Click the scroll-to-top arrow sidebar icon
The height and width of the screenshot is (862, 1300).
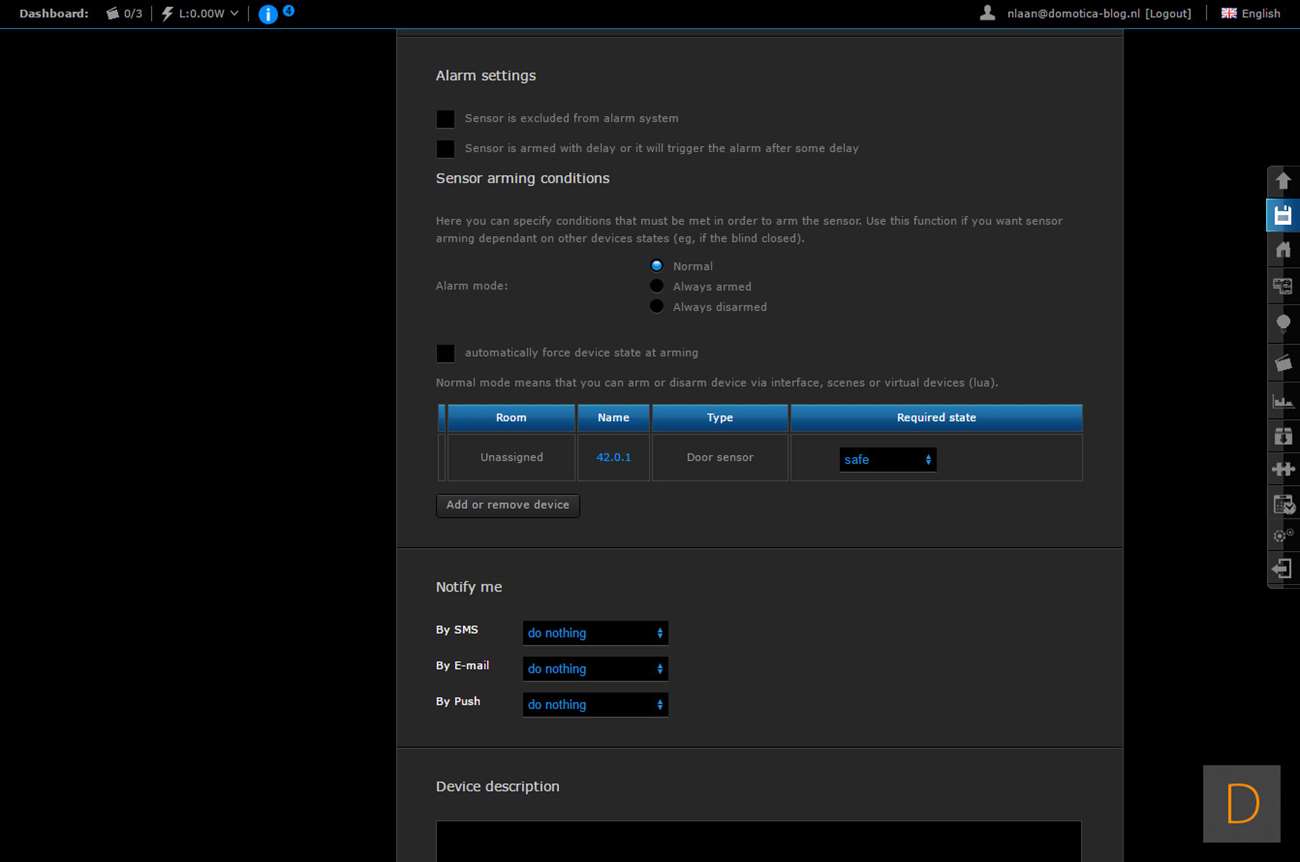[x=1283, y=181]
